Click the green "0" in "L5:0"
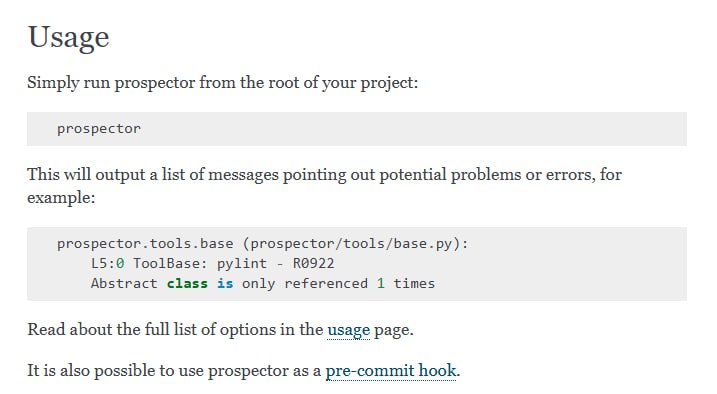This screenshot has height=394, width=717. pos(120,263)
